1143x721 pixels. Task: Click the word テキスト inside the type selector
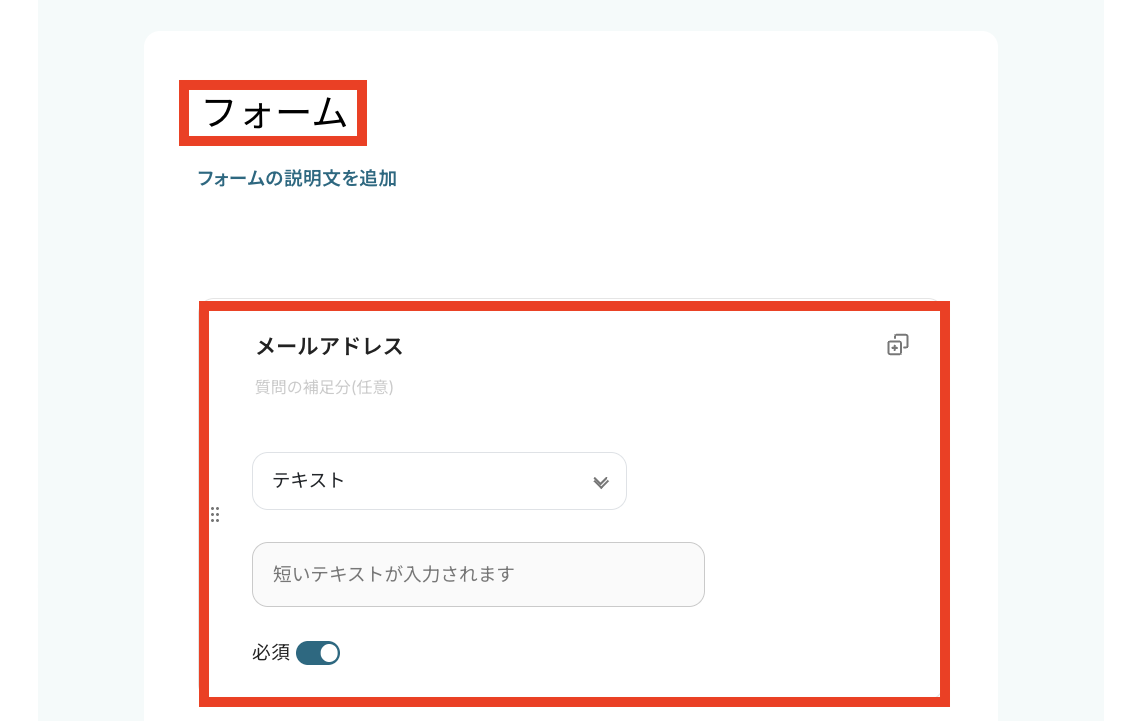pos(308,480)
